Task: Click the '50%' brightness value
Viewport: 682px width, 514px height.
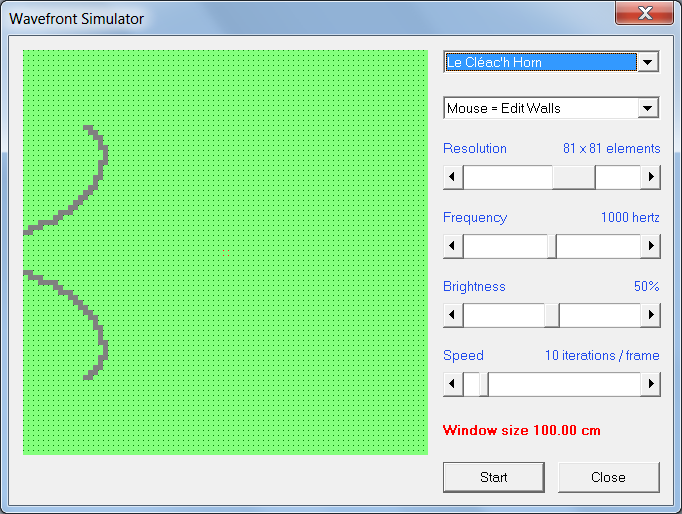Action: click(x=646, y=286)
